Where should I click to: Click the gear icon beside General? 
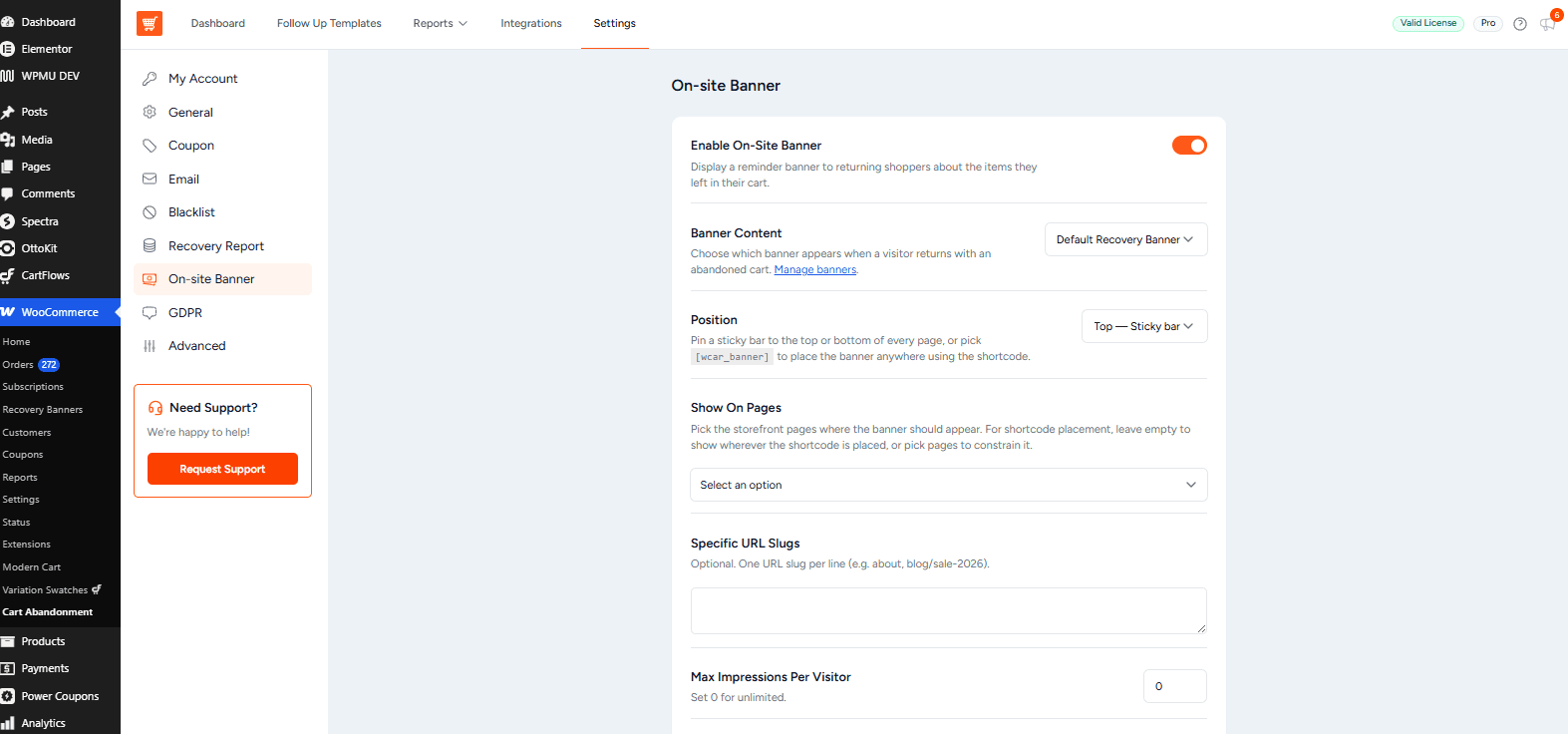[150, 113]
